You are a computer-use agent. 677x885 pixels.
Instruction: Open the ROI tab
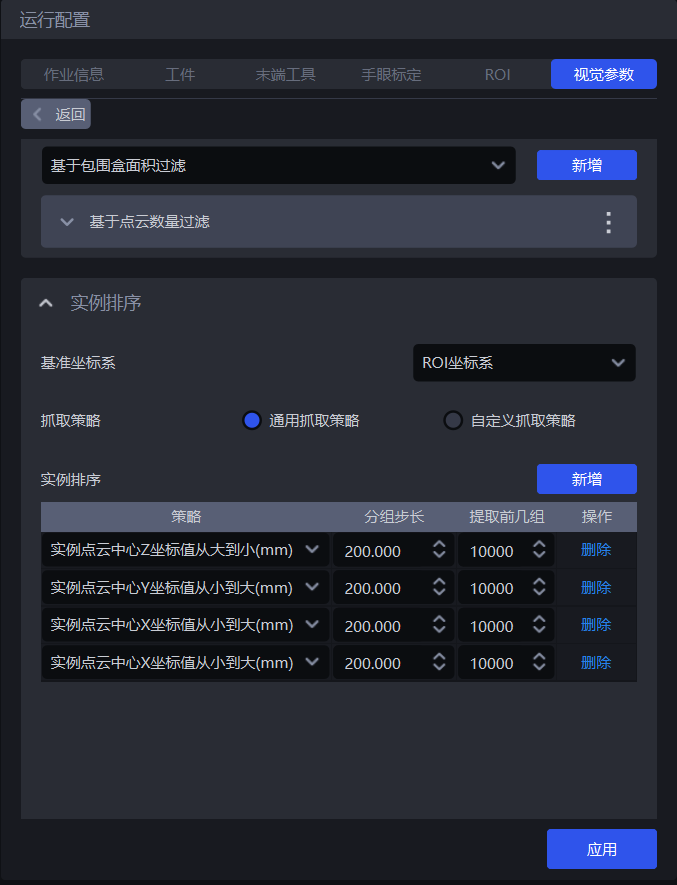497,75
